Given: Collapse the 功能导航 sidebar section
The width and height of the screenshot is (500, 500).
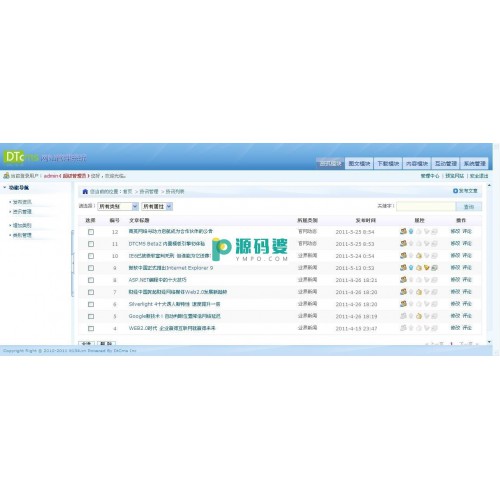Looking at the screenshot, I should pos(5,188).
